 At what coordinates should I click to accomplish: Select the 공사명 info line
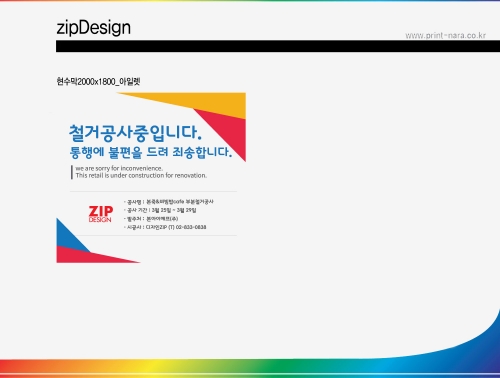click(169, 202)
